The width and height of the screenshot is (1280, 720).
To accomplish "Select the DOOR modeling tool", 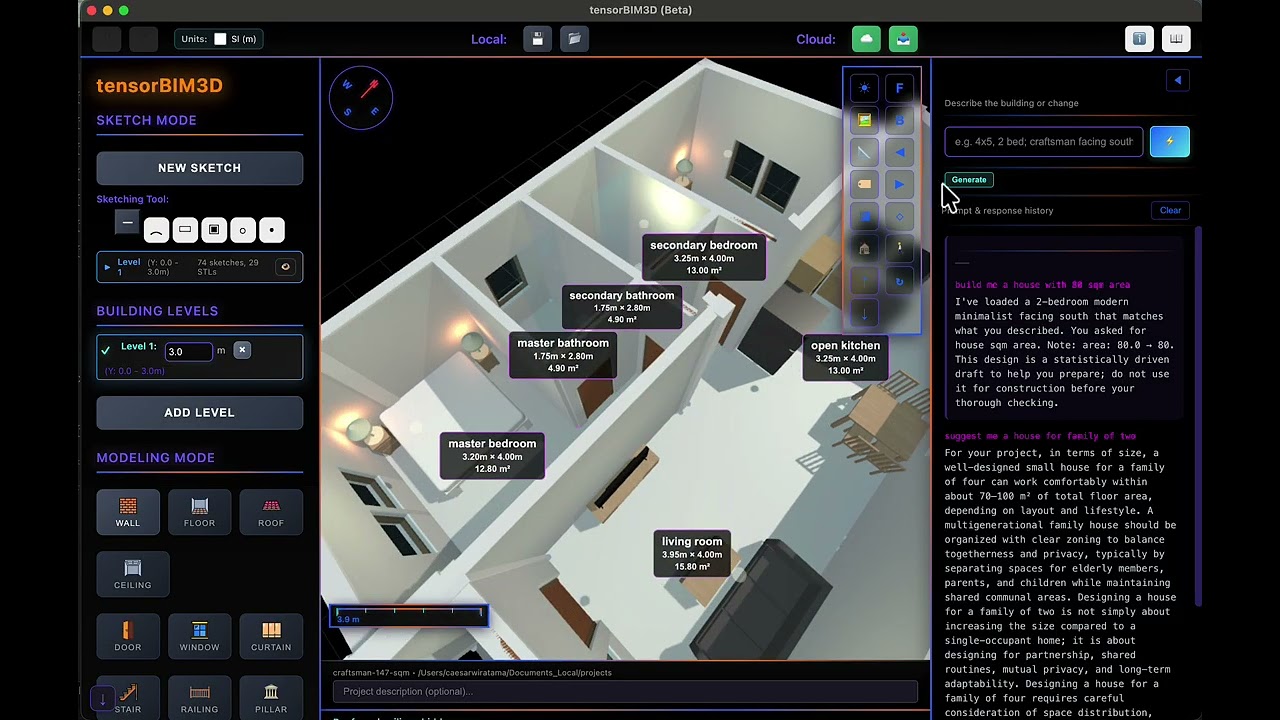I will coord(128,636).
